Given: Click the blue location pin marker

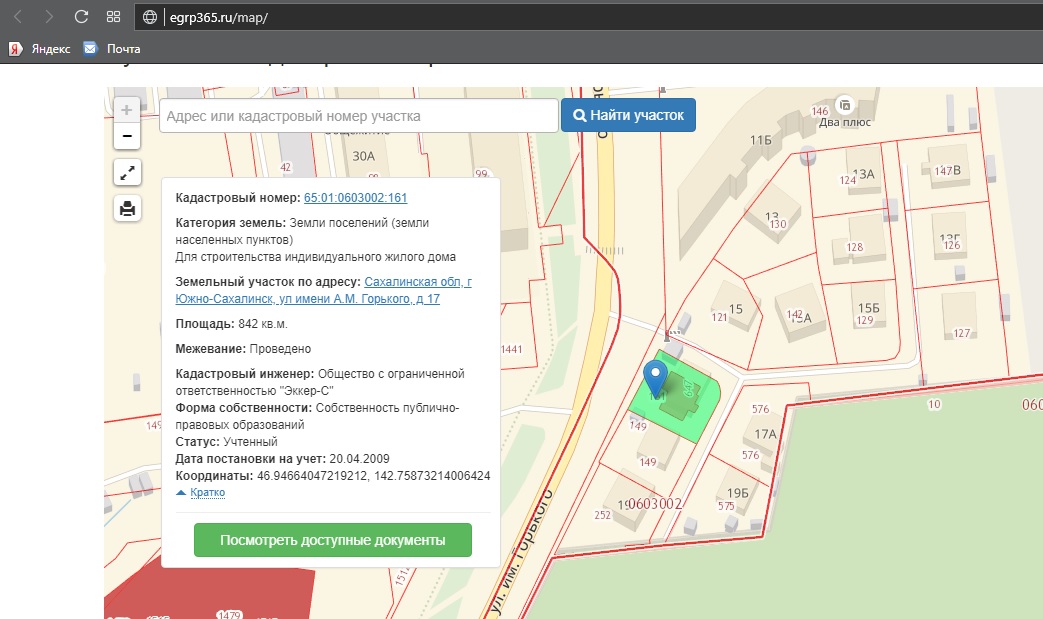Looking at the screenshot, I should pyautogui.click(x=656, y=376).
